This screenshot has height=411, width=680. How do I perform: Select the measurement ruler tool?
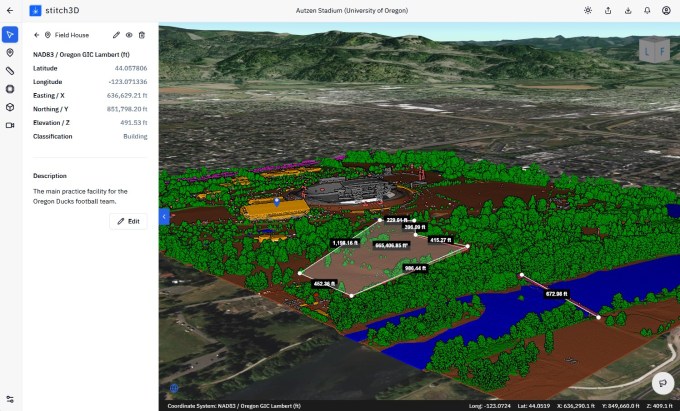(x=9, y=71)
